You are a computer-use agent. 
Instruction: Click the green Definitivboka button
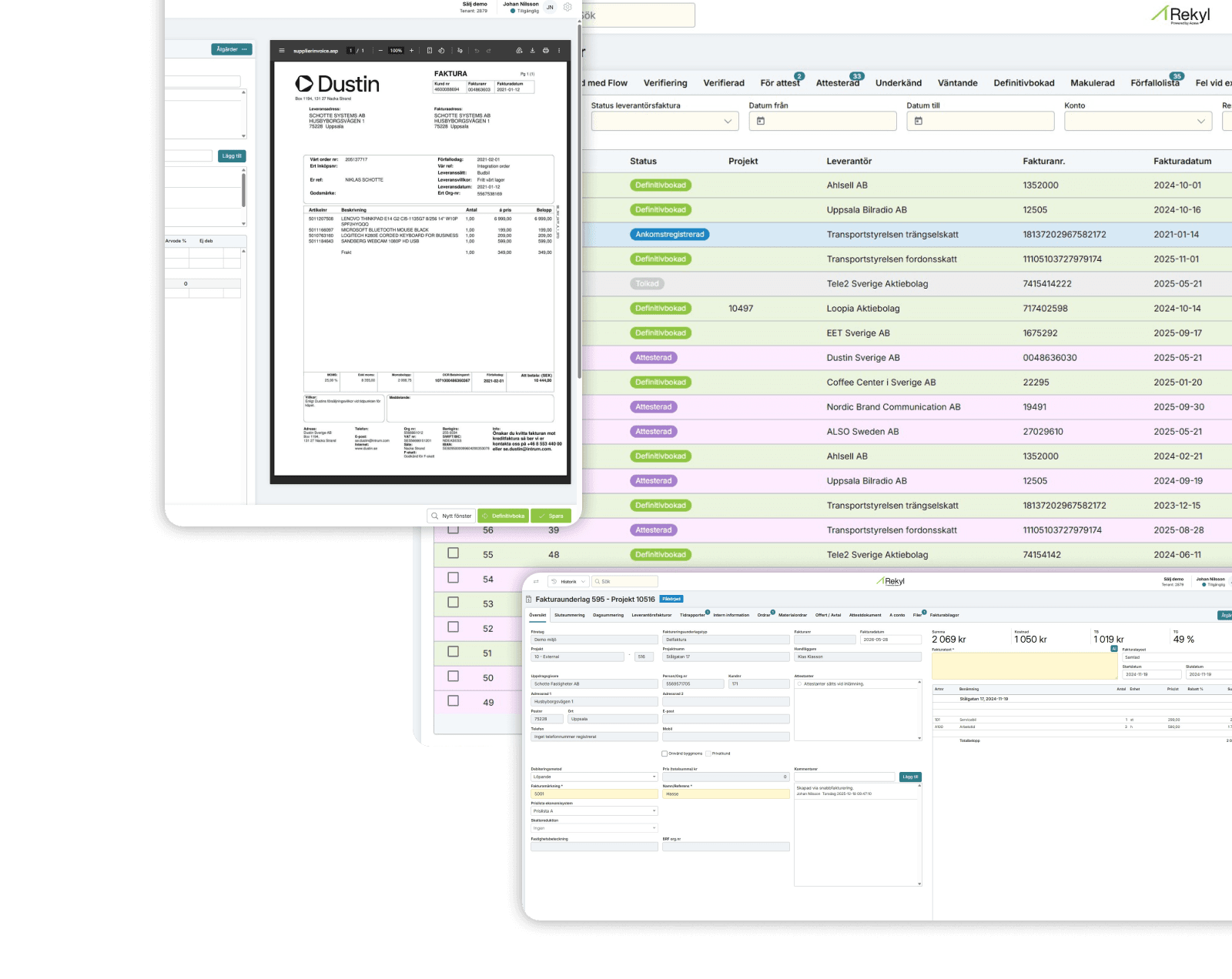(504, 516)
